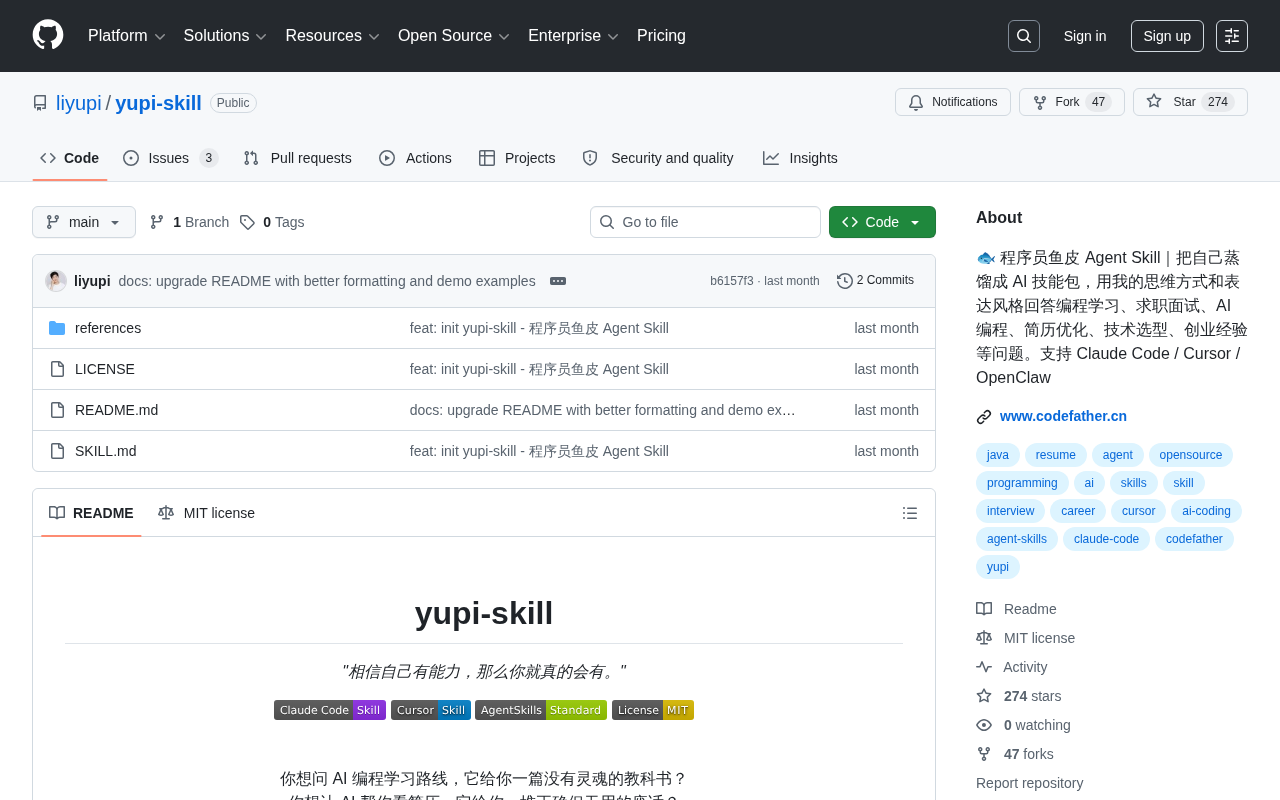
Task: Click the link icon next to codefather.cn
Action: (x=984, y=417)
